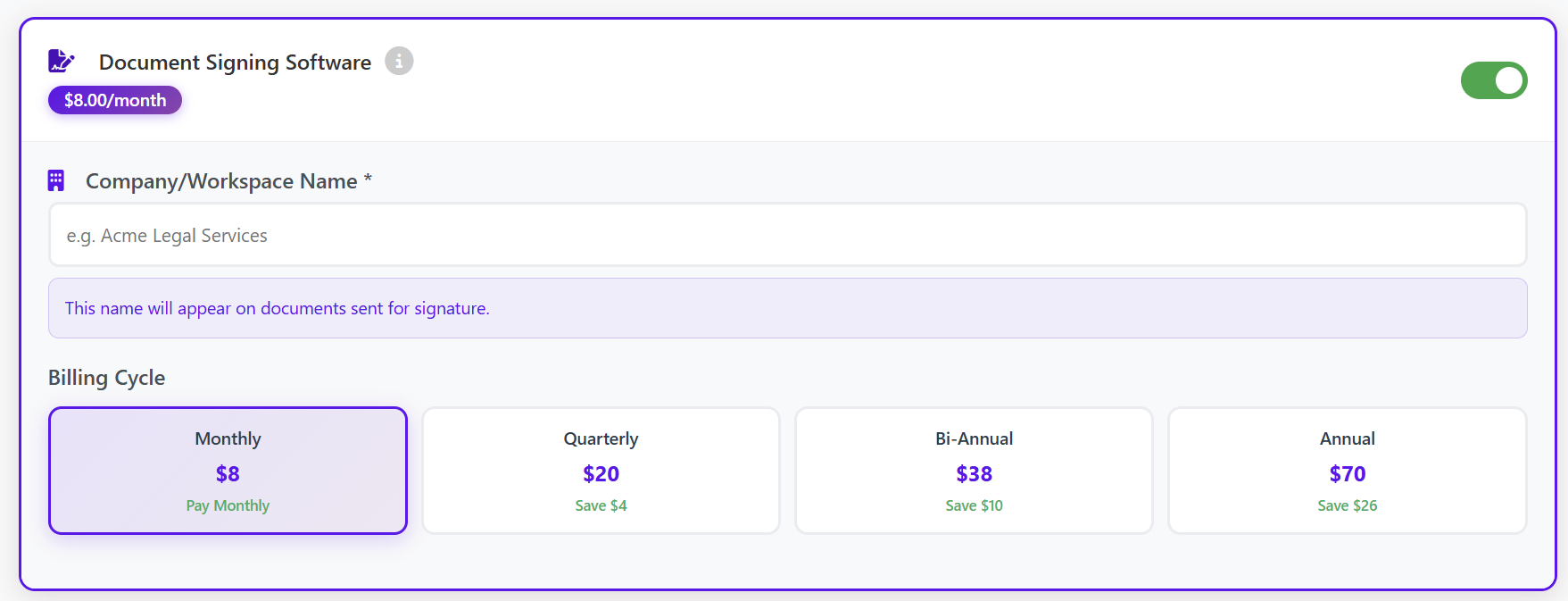Screen dimensions: 1568x601
Task: Click the info icon beside Document Signing Software
Action: pos(399,61)
